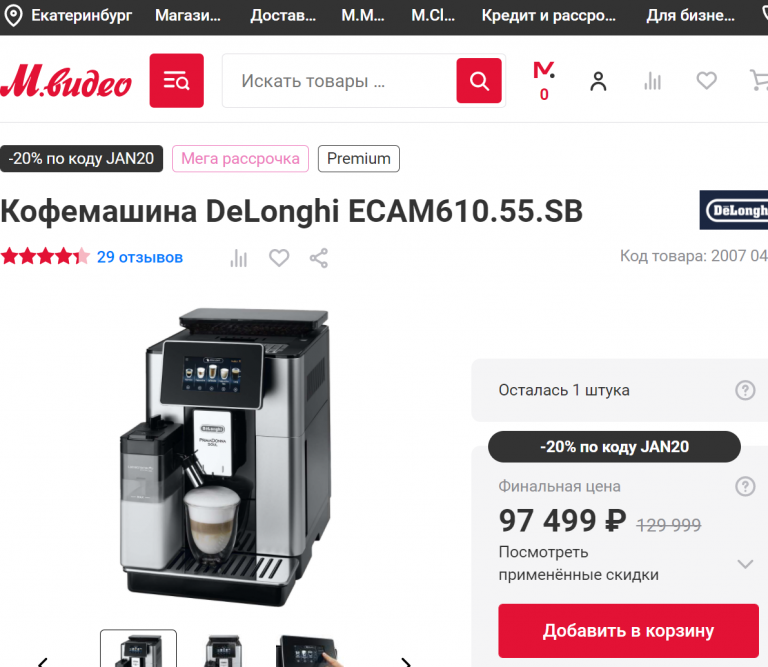768x667 pixels.
Task: Open help for Финальная цена
Action: pyautogui.click(x=745, y=486)
